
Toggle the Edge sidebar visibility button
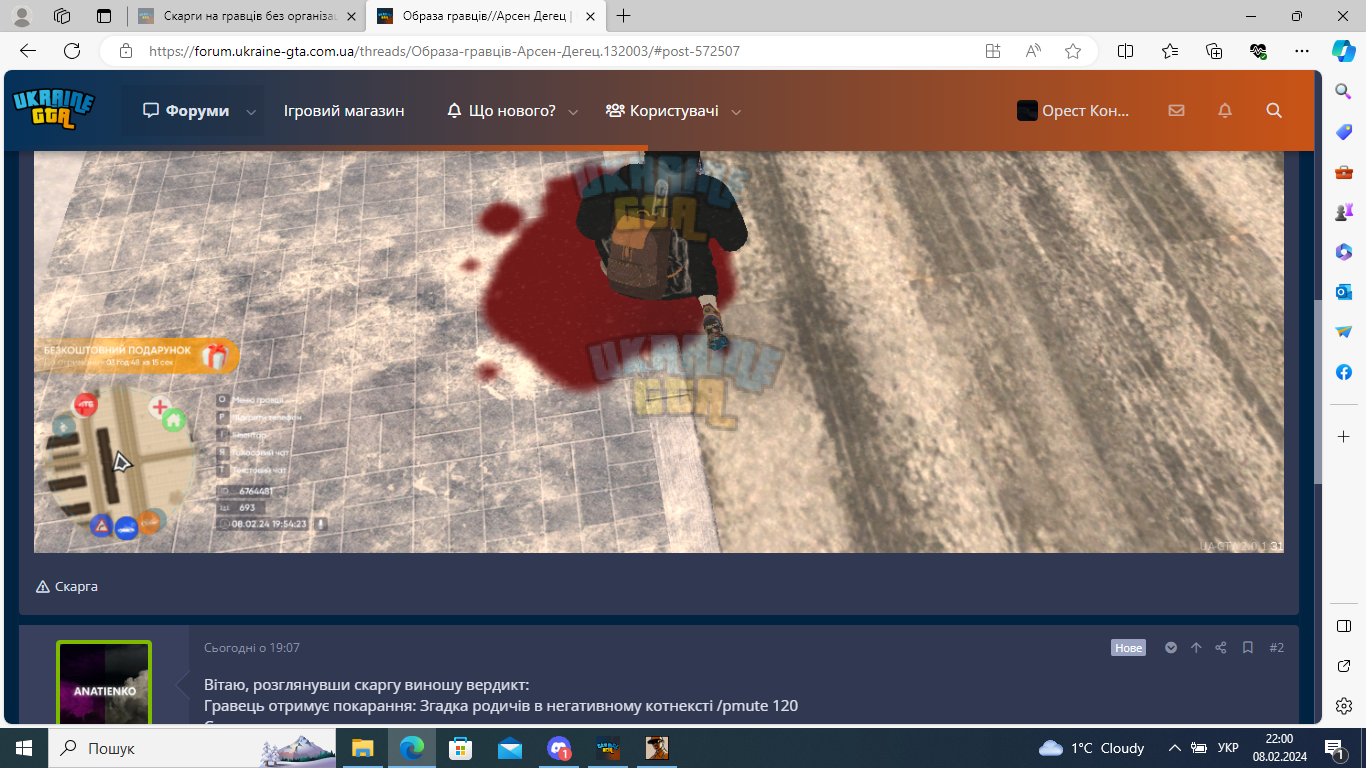click(1344, 626)
